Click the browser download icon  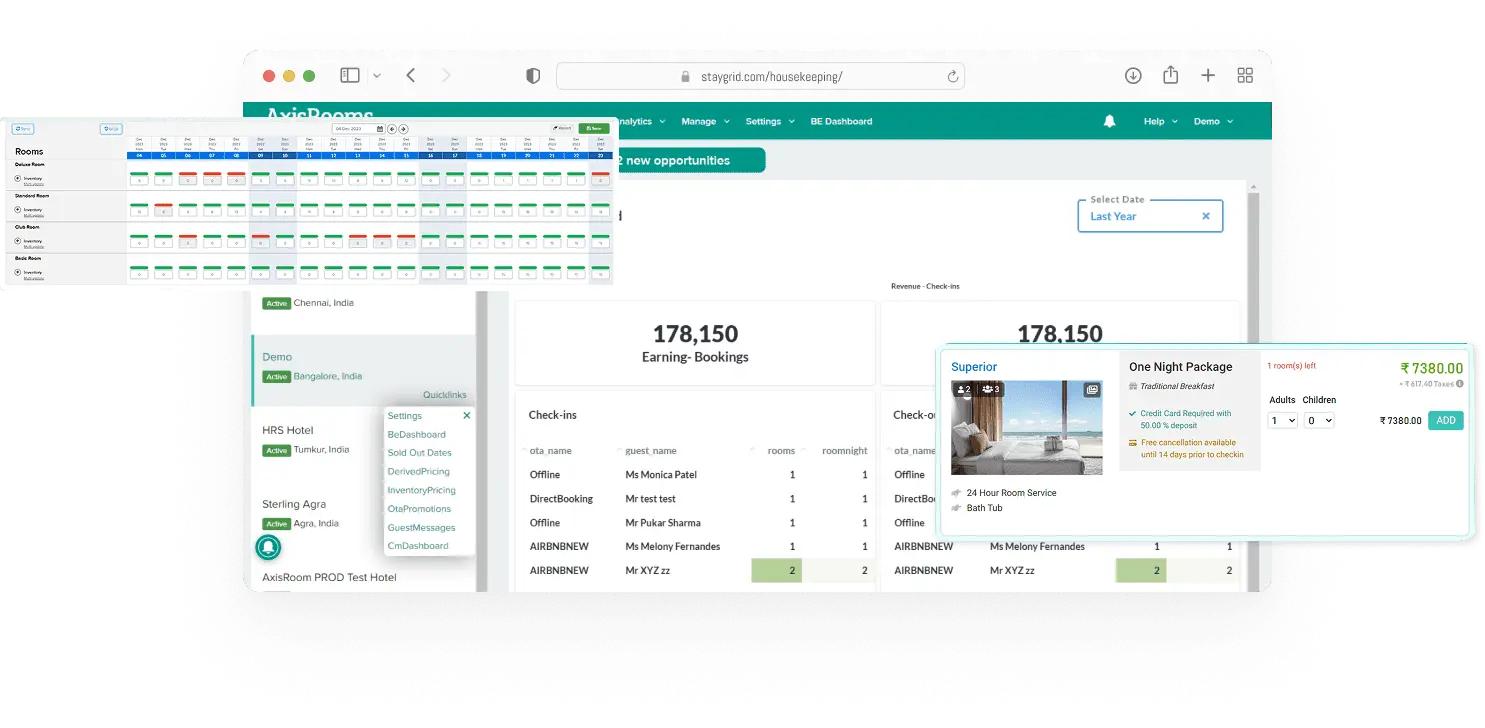pos(1133,76)
